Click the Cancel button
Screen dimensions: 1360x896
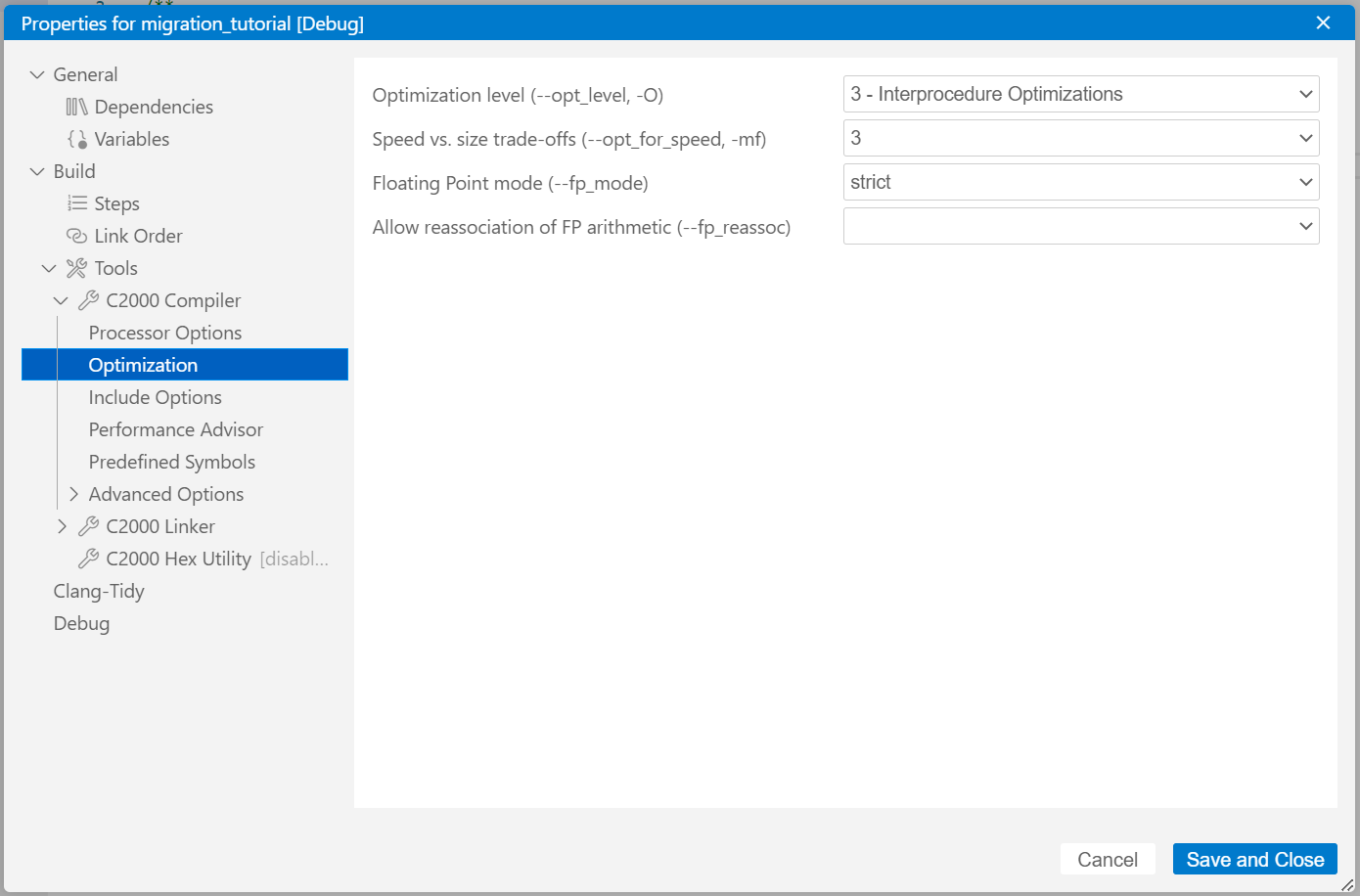click(x=1107, y=860)
